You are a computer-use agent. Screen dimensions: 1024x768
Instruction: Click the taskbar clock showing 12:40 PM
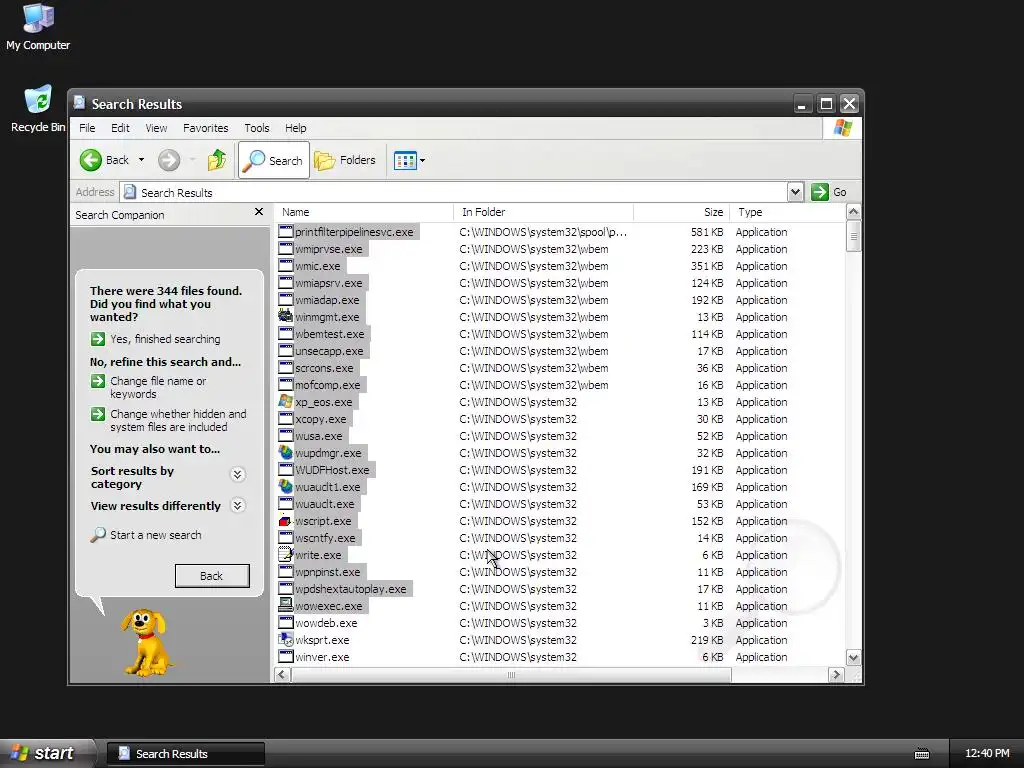click(987, 754)
